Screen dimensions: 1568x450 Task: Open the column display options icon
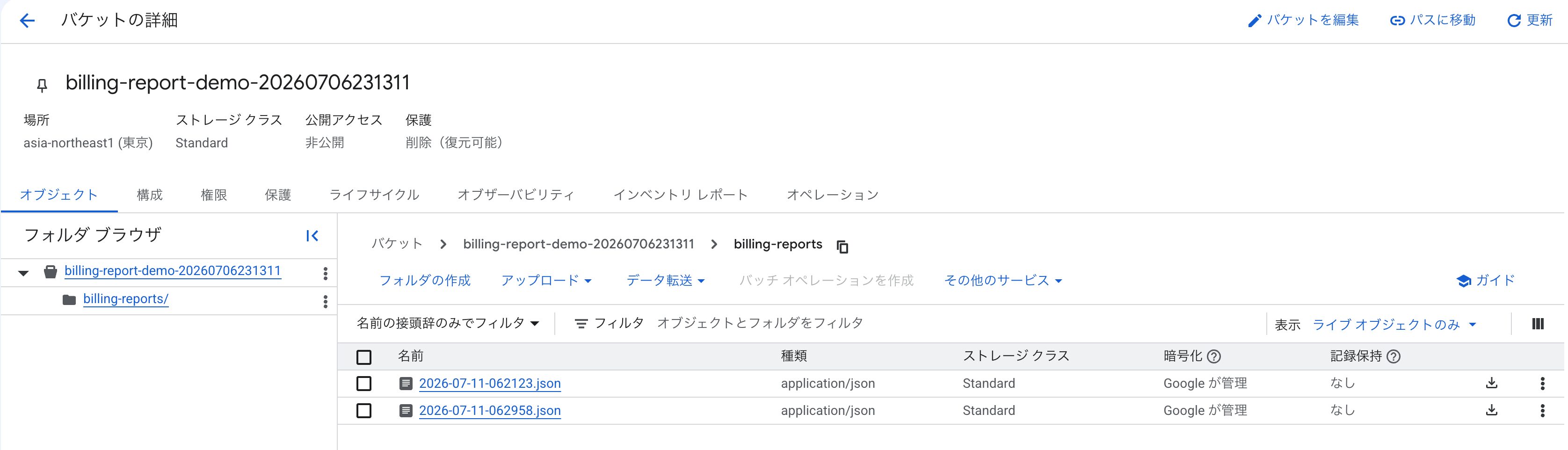(1538, 324)
